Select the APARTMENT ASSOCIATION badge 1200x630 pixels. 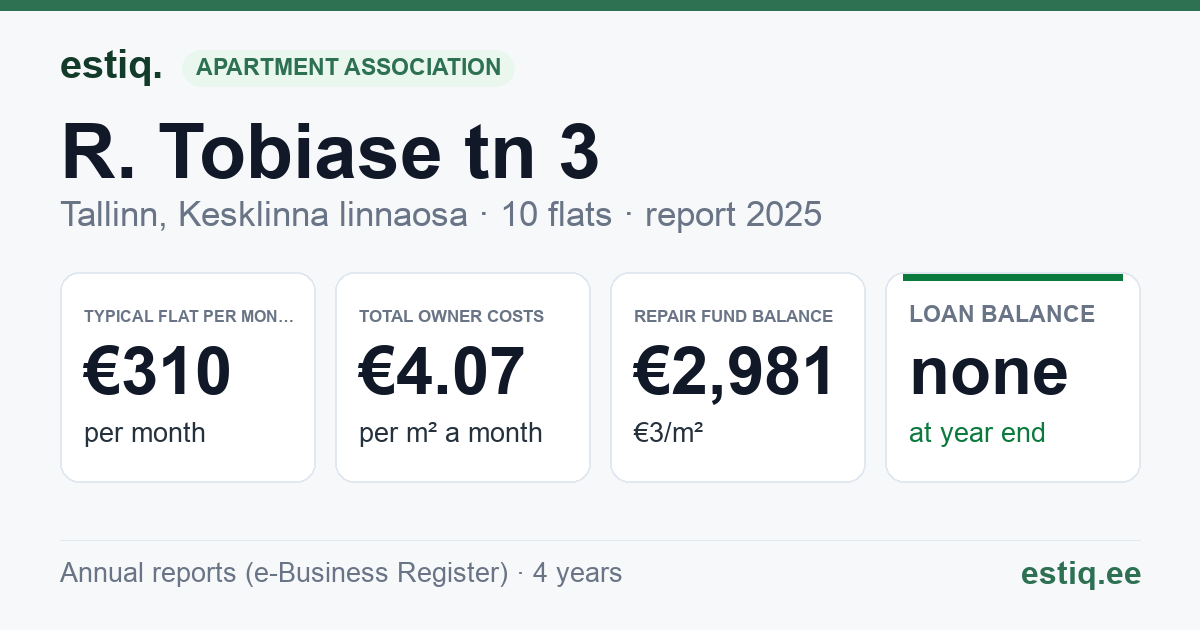(x=348, y=68)
